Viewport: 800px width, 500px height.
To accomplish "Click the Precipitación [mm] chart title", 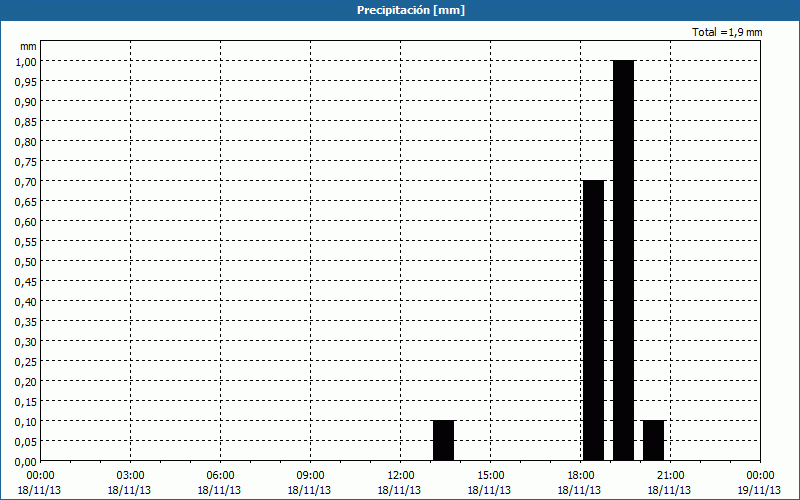I will [411, 10].
